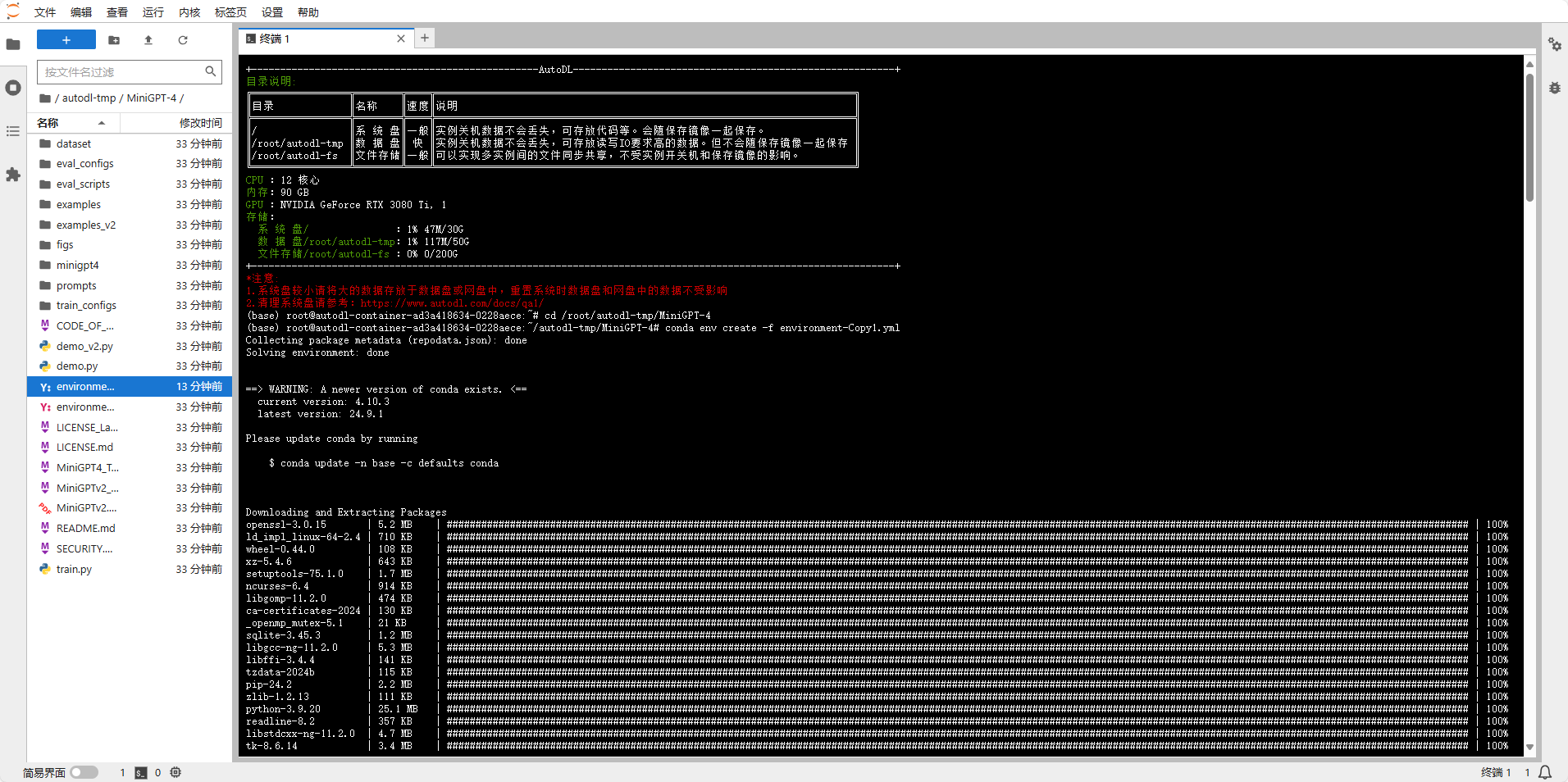Screen dimensions: 1568x782
Task: Select the demo_v2.py file
Action: (x=130, y=346)
